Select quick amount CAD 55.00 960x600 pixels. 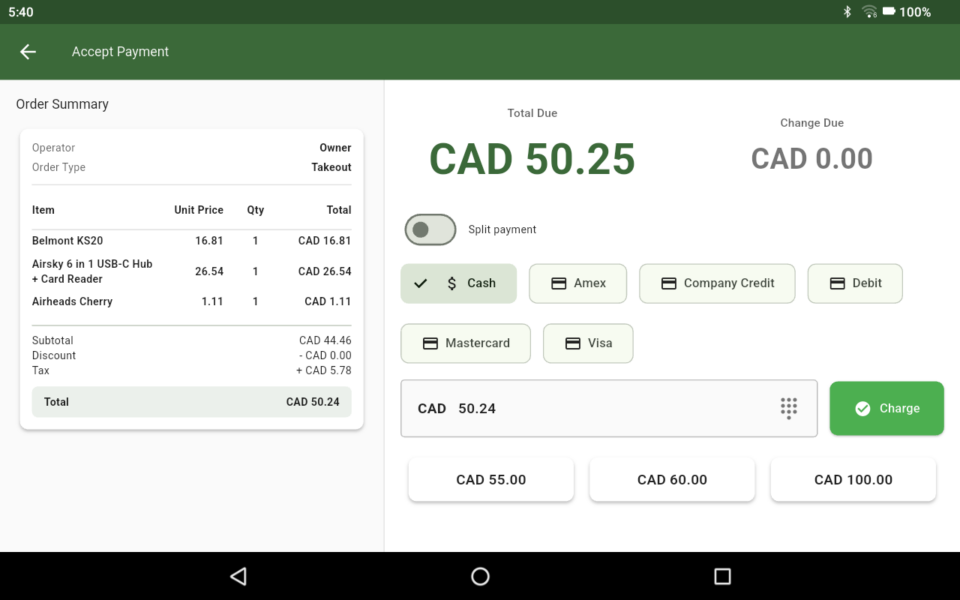pos(491,480)
